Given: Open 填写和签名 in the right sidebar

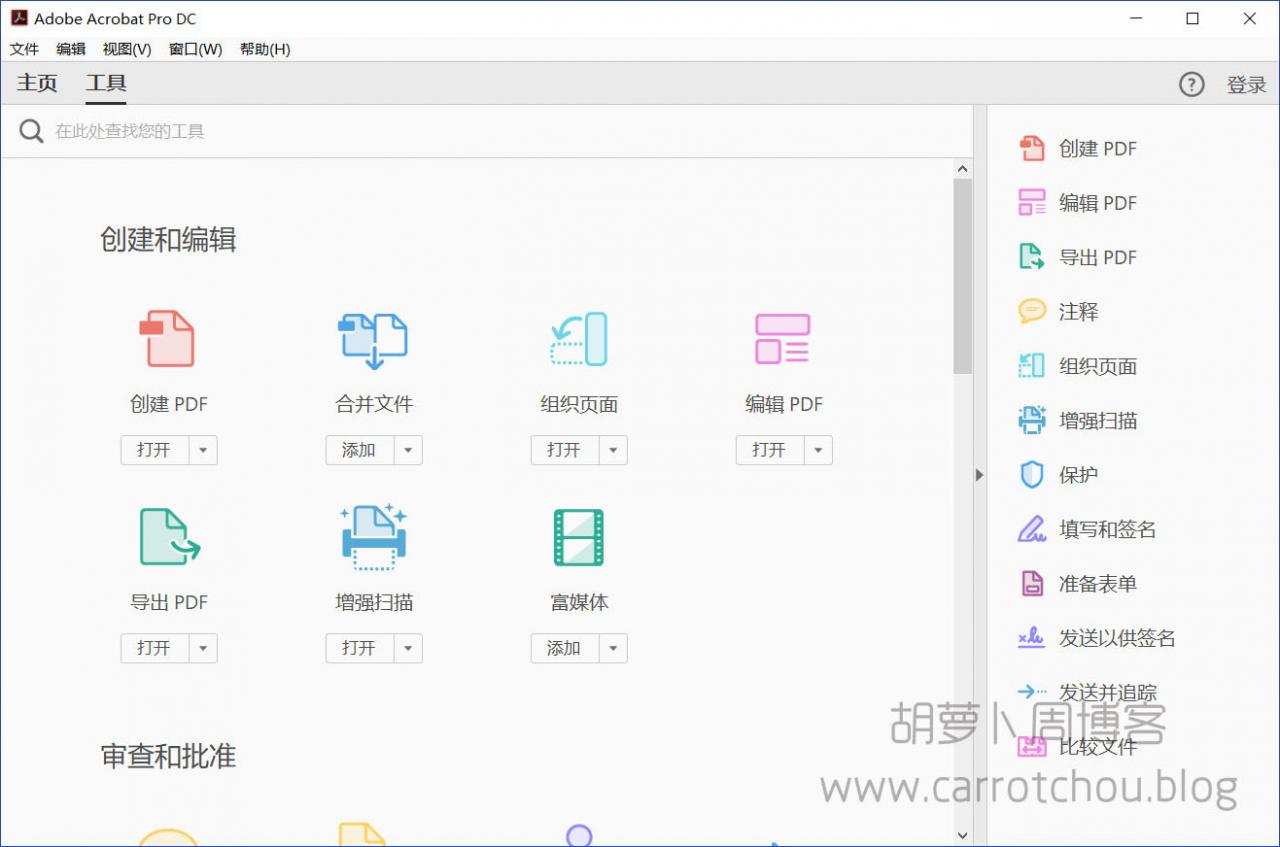Looking at the screenshot, I should [1106, 529].
